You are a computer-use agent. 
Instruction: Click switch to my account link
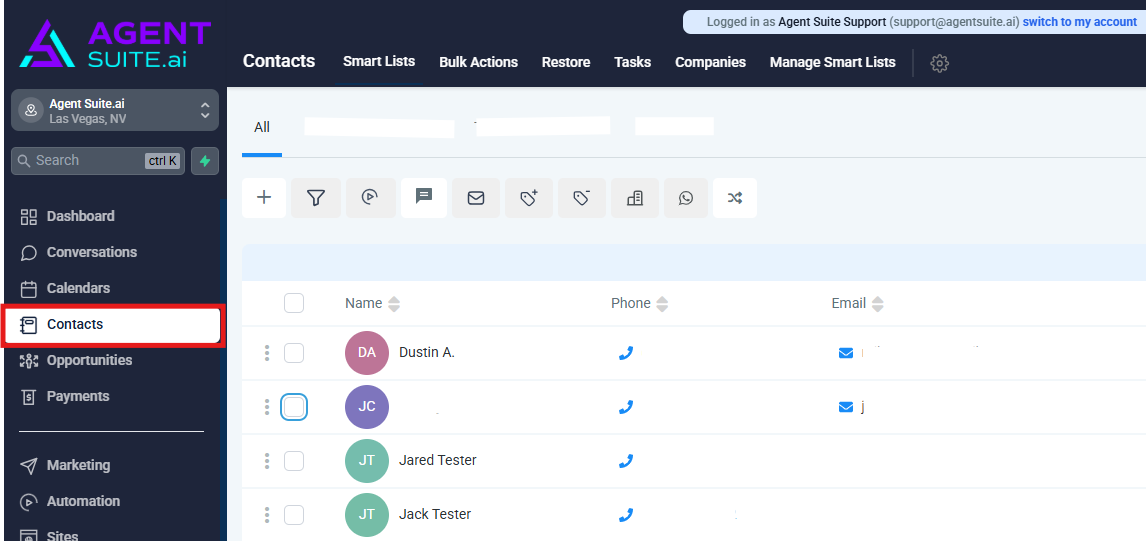pos(1079,22)
